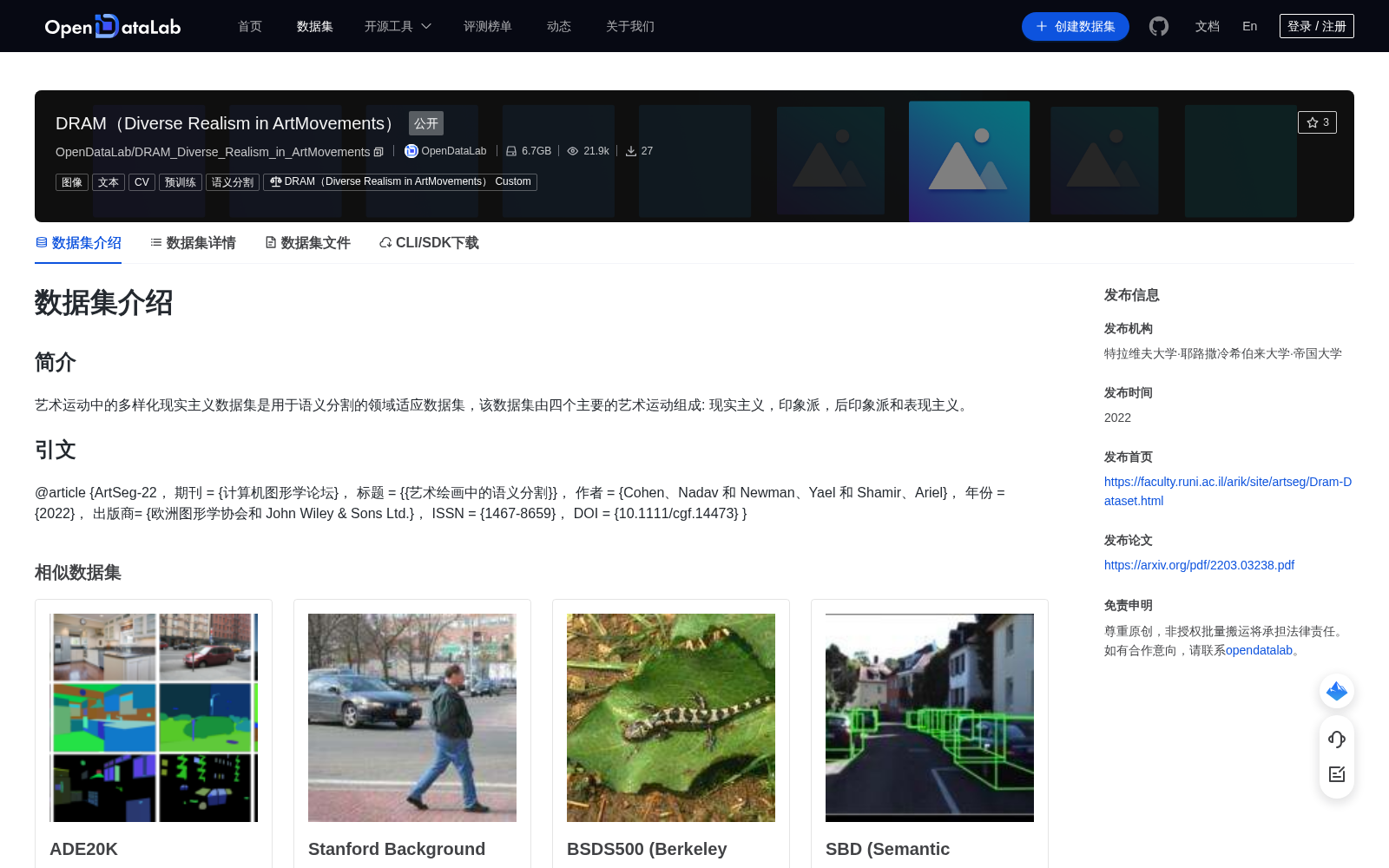
Task: Open the 数据集 nav item
Action: (315, 26)
